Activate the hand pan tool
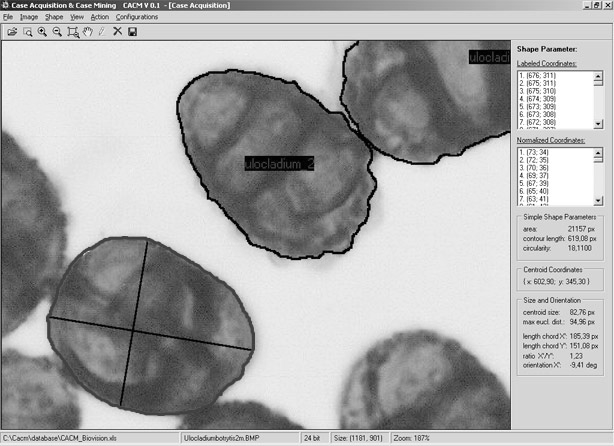 (x=88, y=32)
